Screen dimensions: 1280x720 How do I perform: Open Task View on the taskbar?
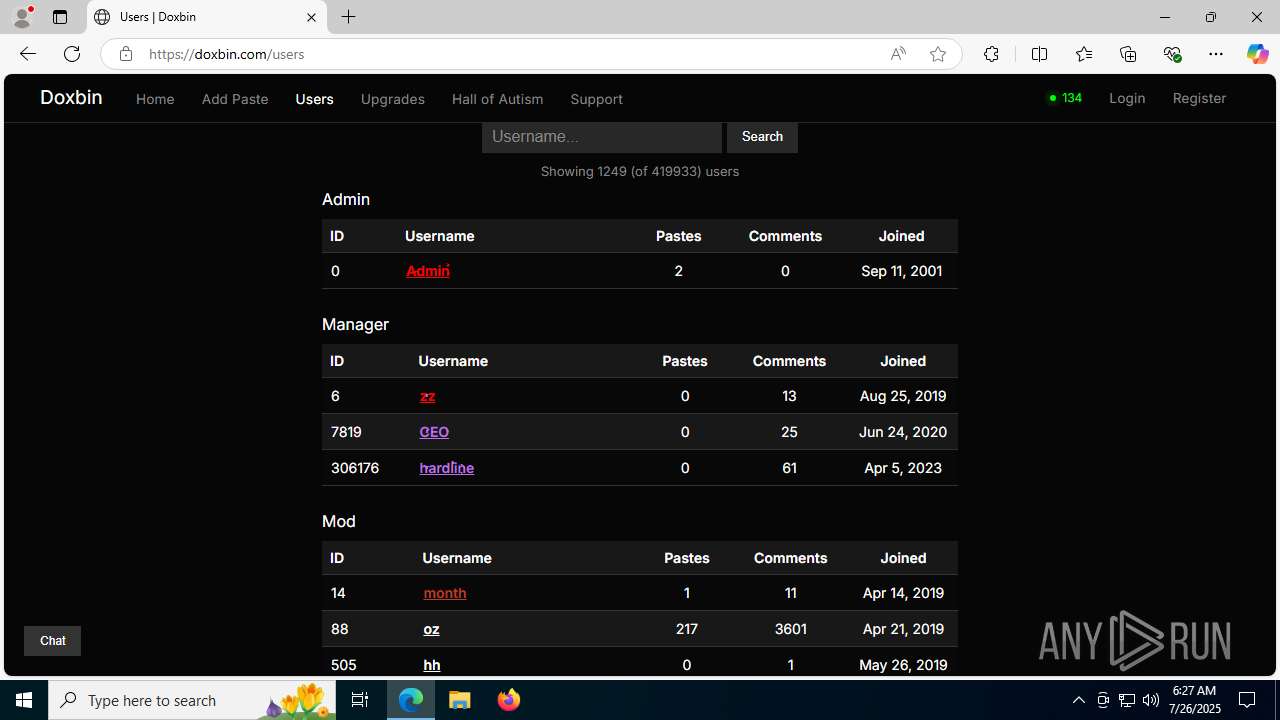(360, 700)
